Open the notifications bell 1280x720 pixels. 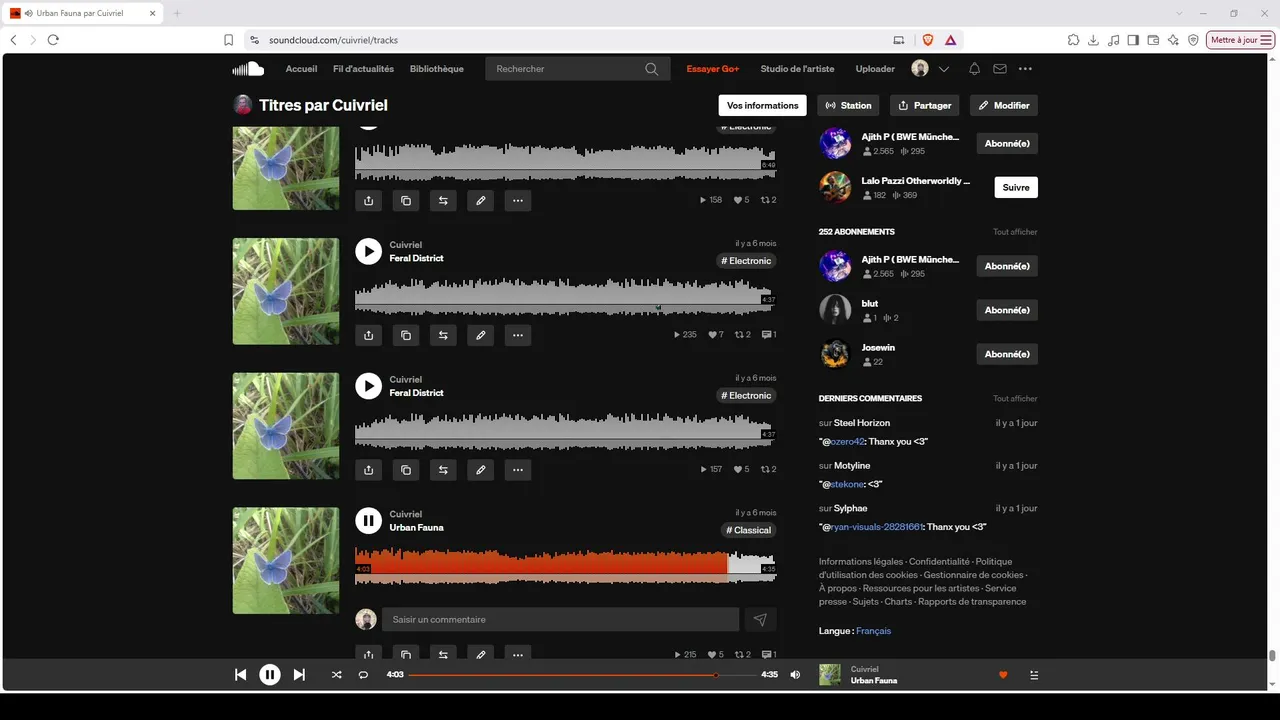(974, 69)
